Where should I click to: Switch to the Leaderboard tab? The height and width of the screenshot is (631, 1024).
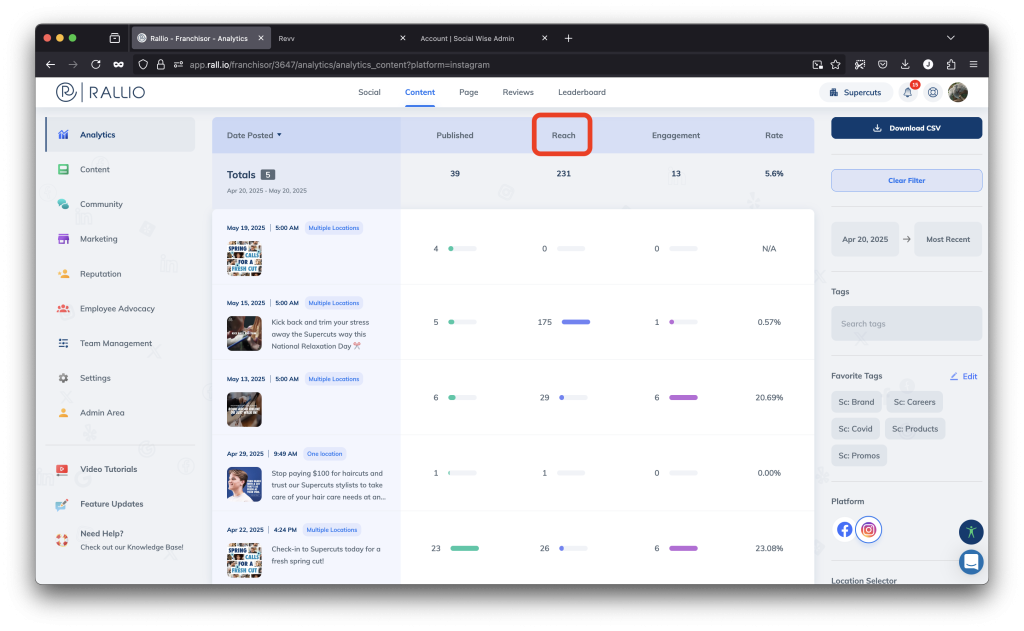click(x=582, y=92)
